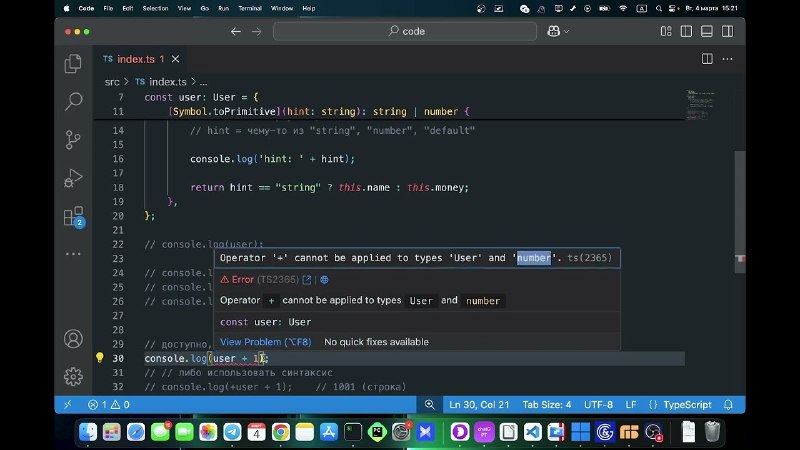The width and height of the screenshot is (800, 450).
Task: Open remote window indicator in status bar
Action: click(x=68, y=405)
